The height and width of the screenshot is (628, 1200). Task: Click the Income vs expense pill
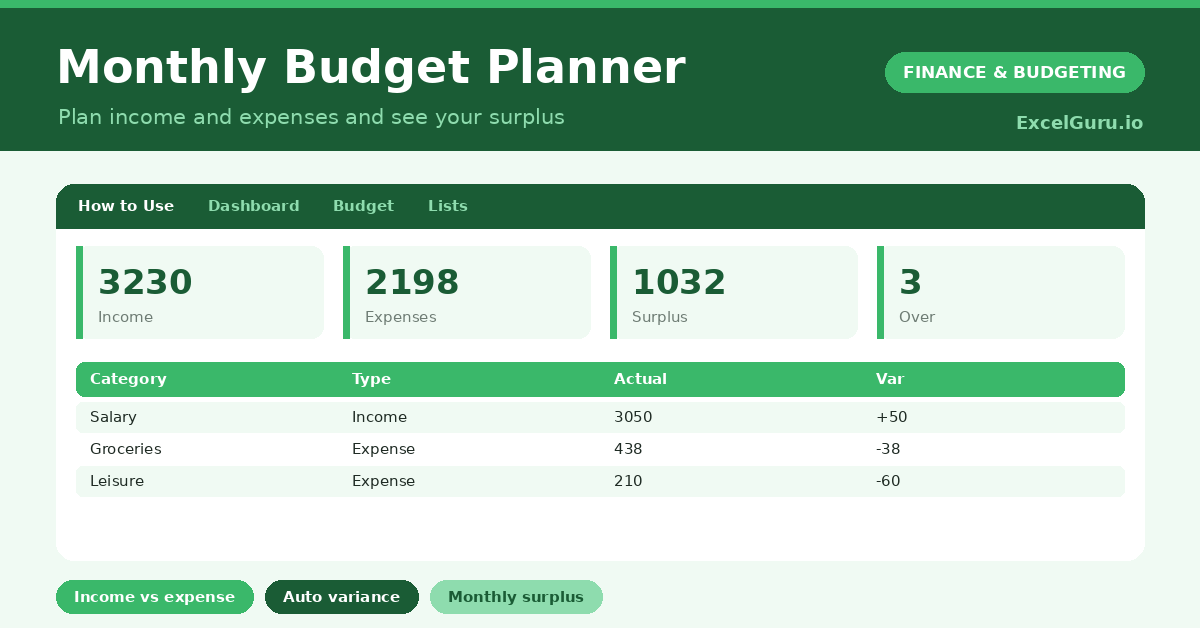(x=155, y=597)
